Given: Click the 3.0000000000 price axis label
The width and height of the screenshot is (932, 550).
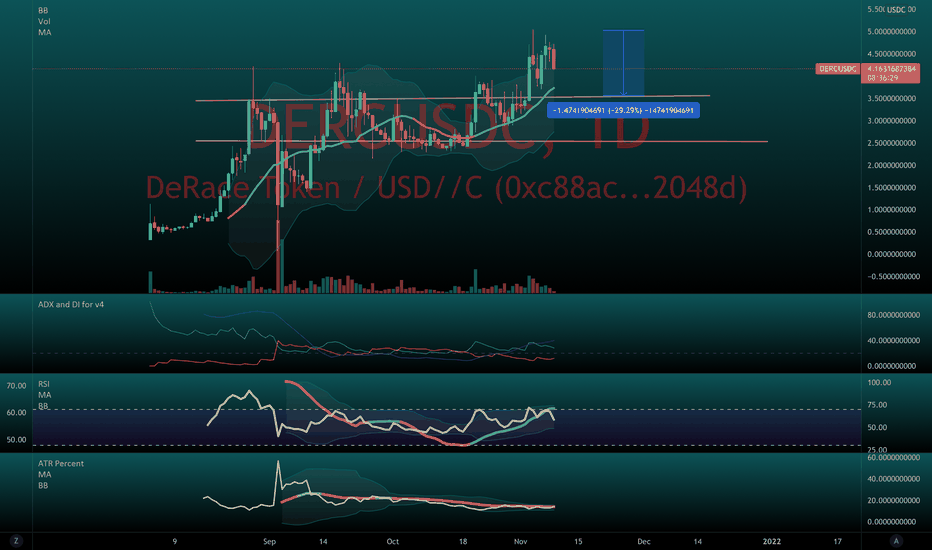Looking at the screenshot, I should pos(892,121).
